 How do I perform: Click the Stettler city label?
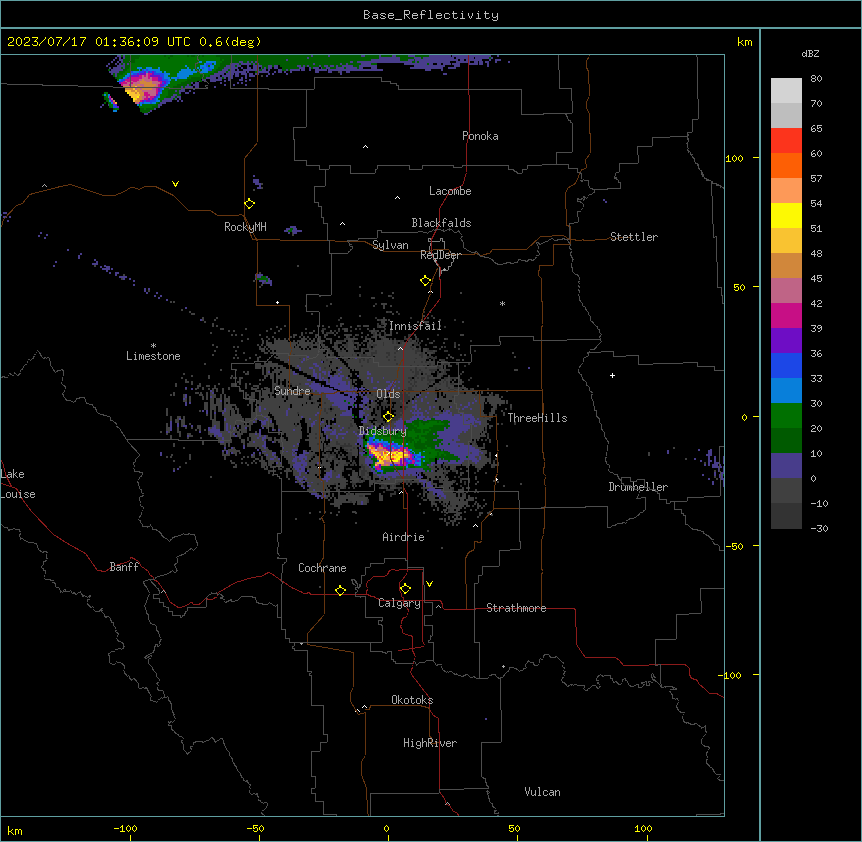tap(633, 237)
